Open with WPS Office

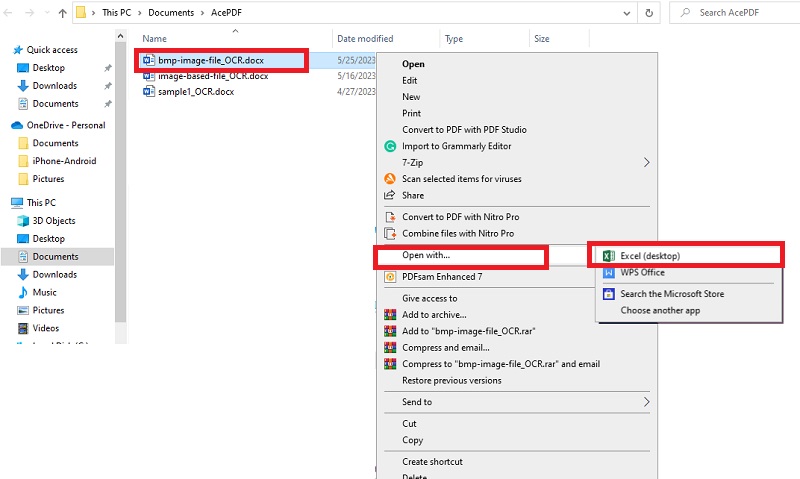(642, 272)
